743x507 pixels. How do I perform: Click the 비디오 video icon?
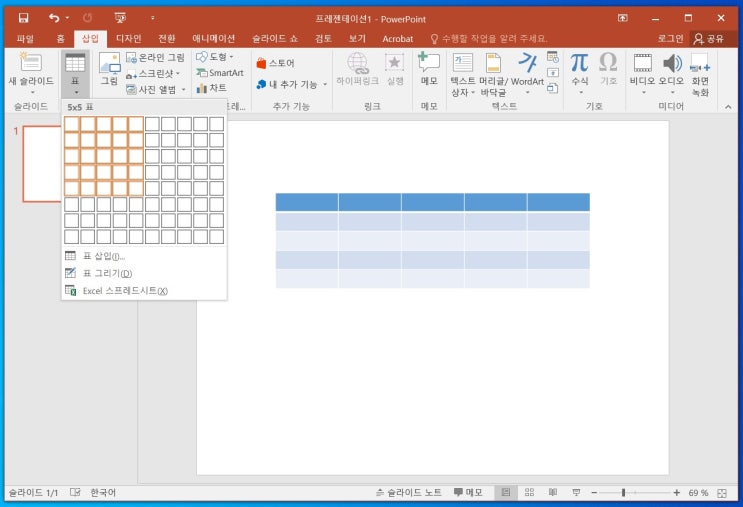pos(643,63)
